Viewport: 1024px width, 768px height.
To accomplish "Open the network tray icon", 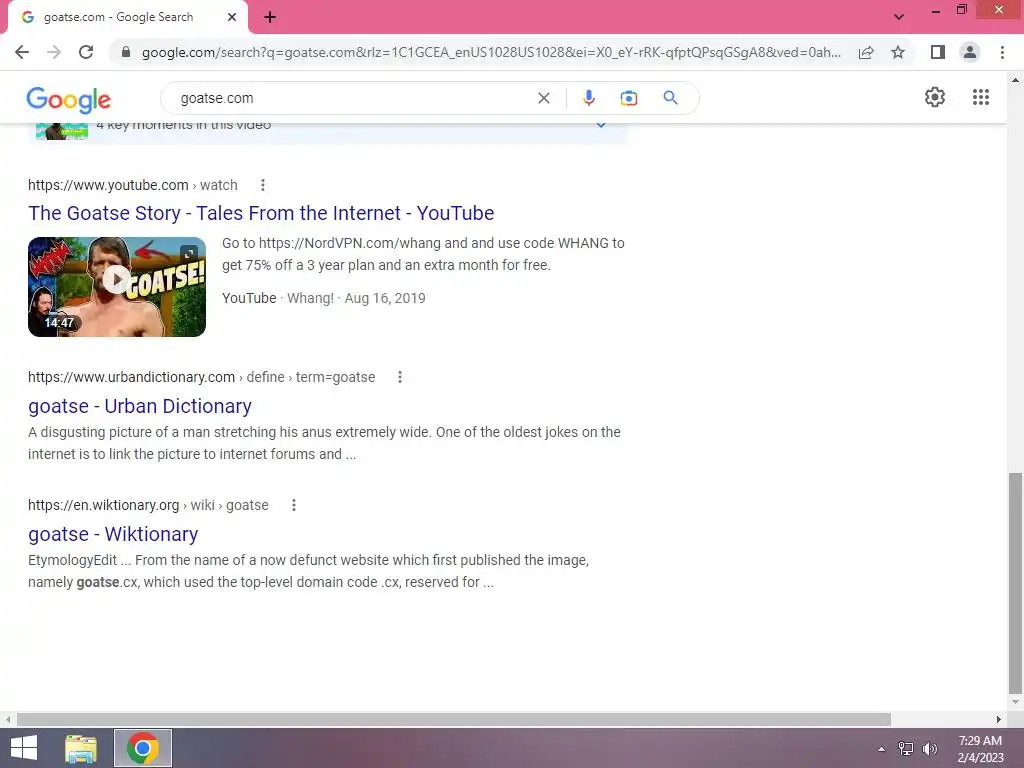I will point(906,749).
